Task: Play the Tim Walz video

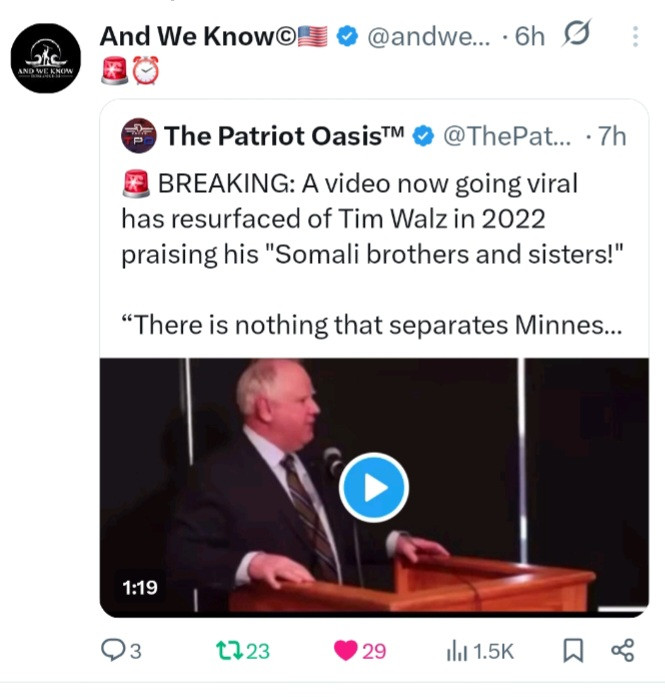Action: [x=374, y=487]
